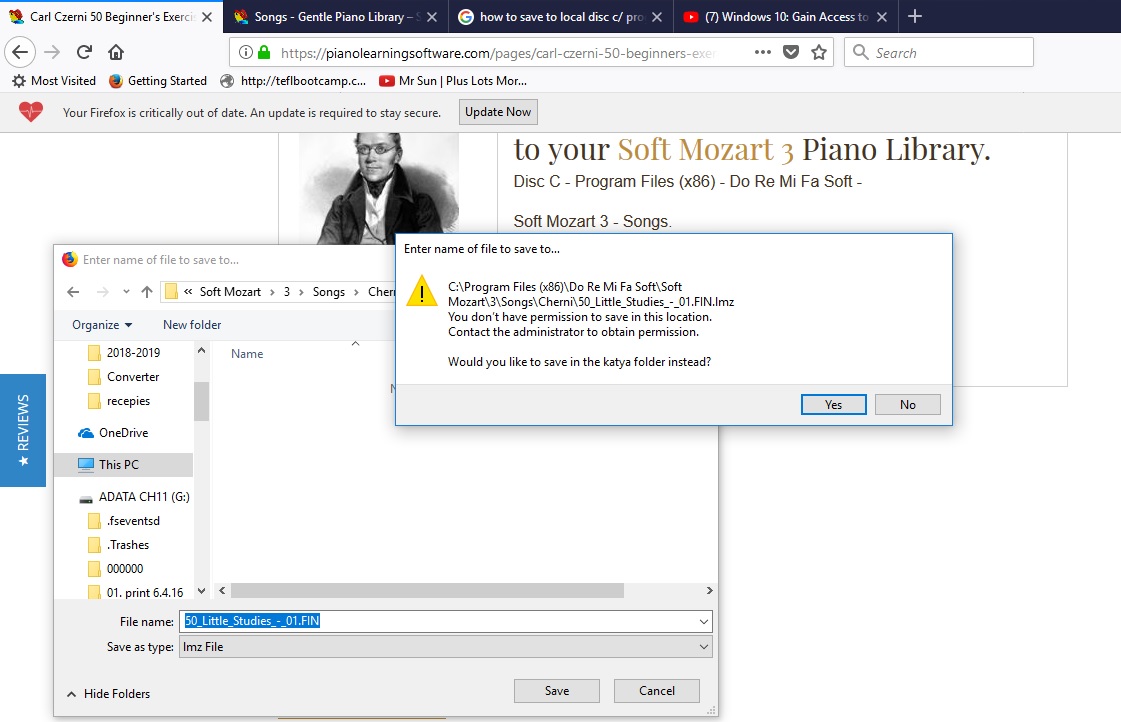Expand the Songs breadcrumb chevron
Viewport: 1121px width, 722px height.
pos(356,292)
